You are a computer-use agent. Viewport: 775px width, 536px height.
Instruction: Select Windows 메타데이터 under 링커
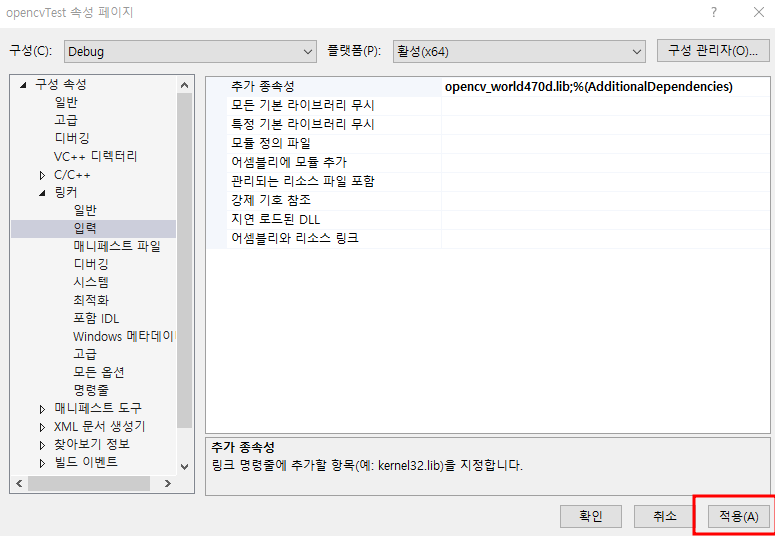[x=125, y=336]
